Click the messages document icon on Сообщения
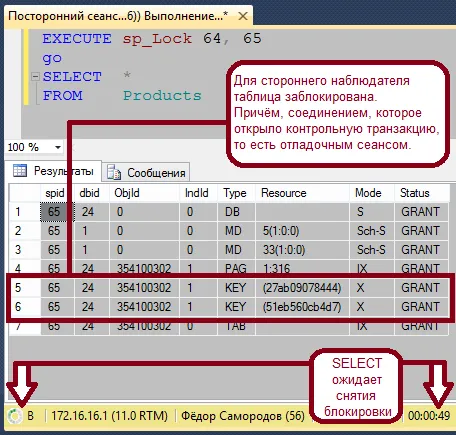The height and width of the screenshot is (435, 456). pos(114,172)
